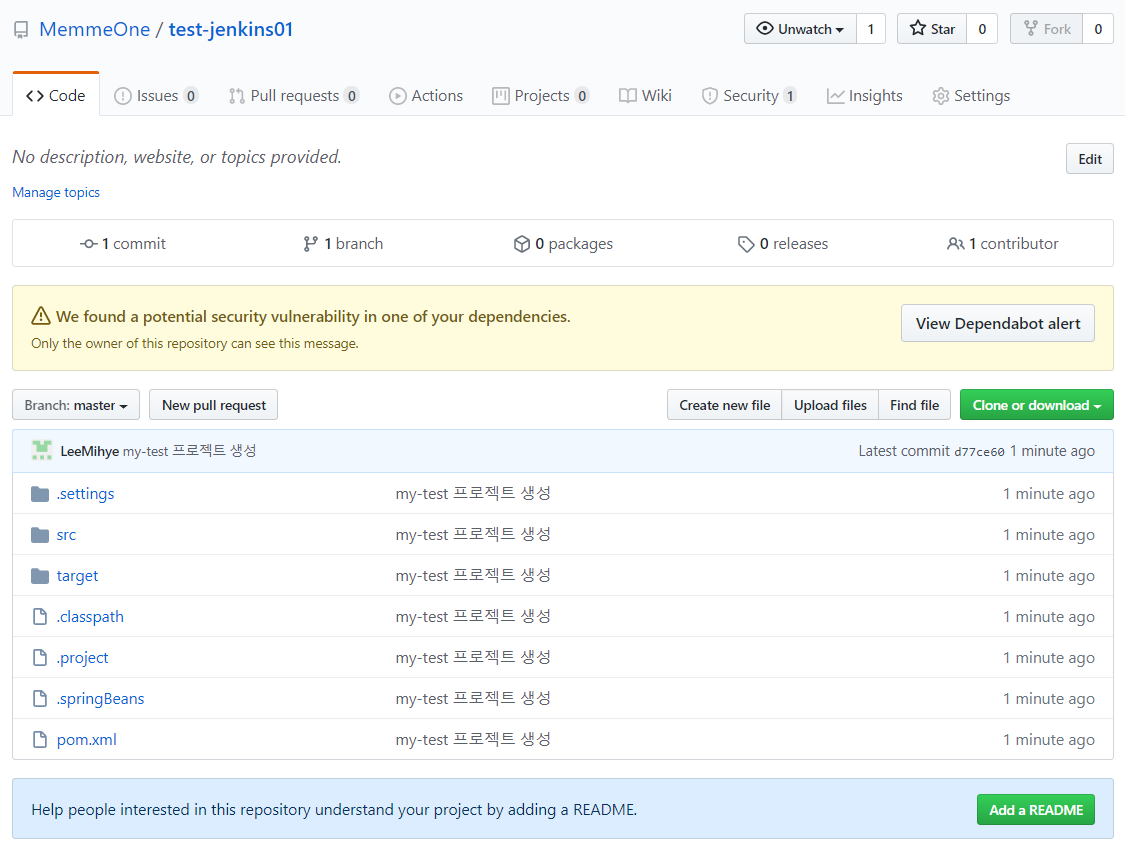Click LeeMihye's avatar identicon
Image resolution: width=1125 pixels, height=848 pixels.
click(x=42, y=451)
